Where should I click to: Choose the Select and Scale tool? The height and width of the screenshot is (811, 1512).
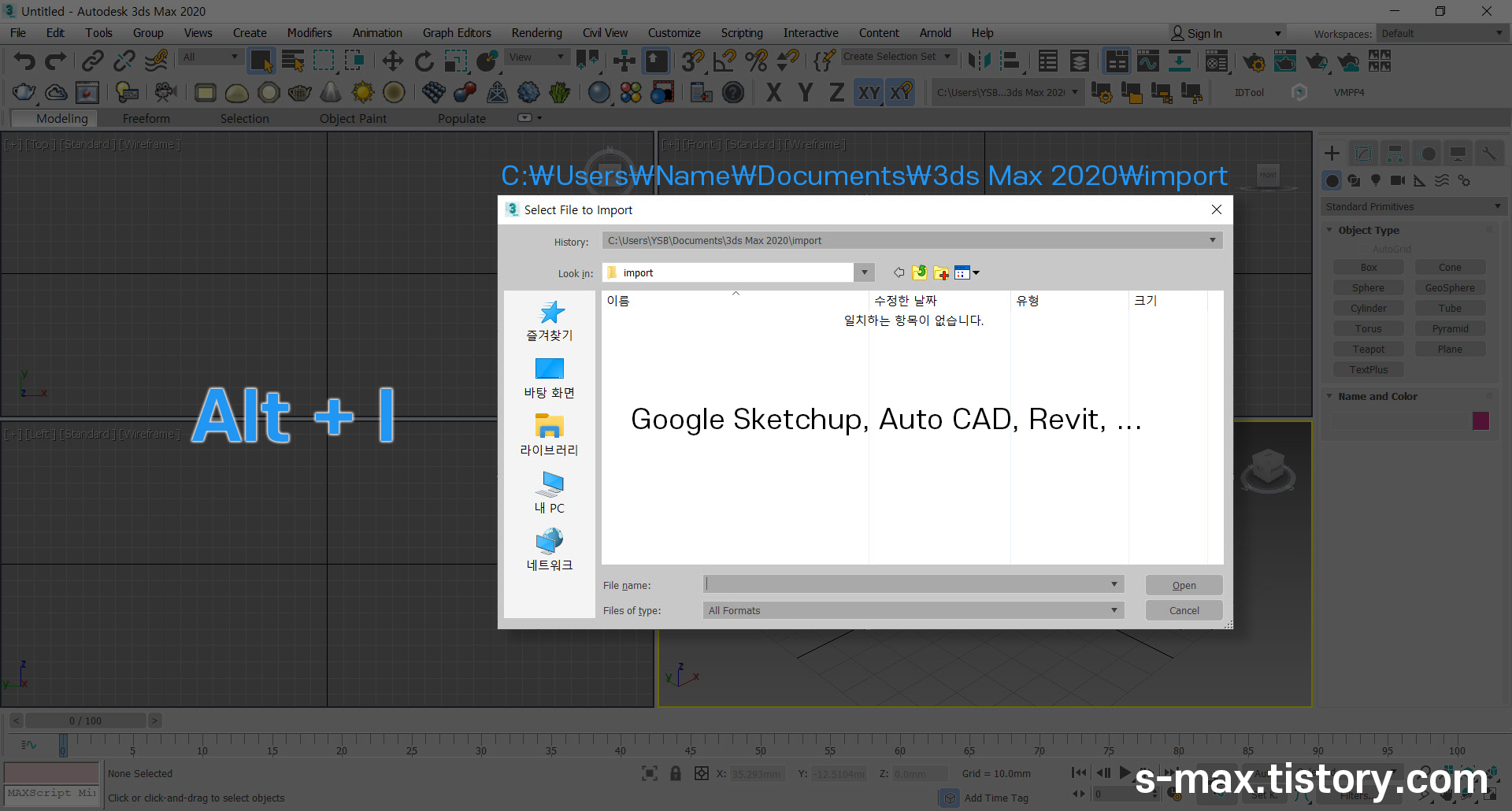(x=456, y=61)
